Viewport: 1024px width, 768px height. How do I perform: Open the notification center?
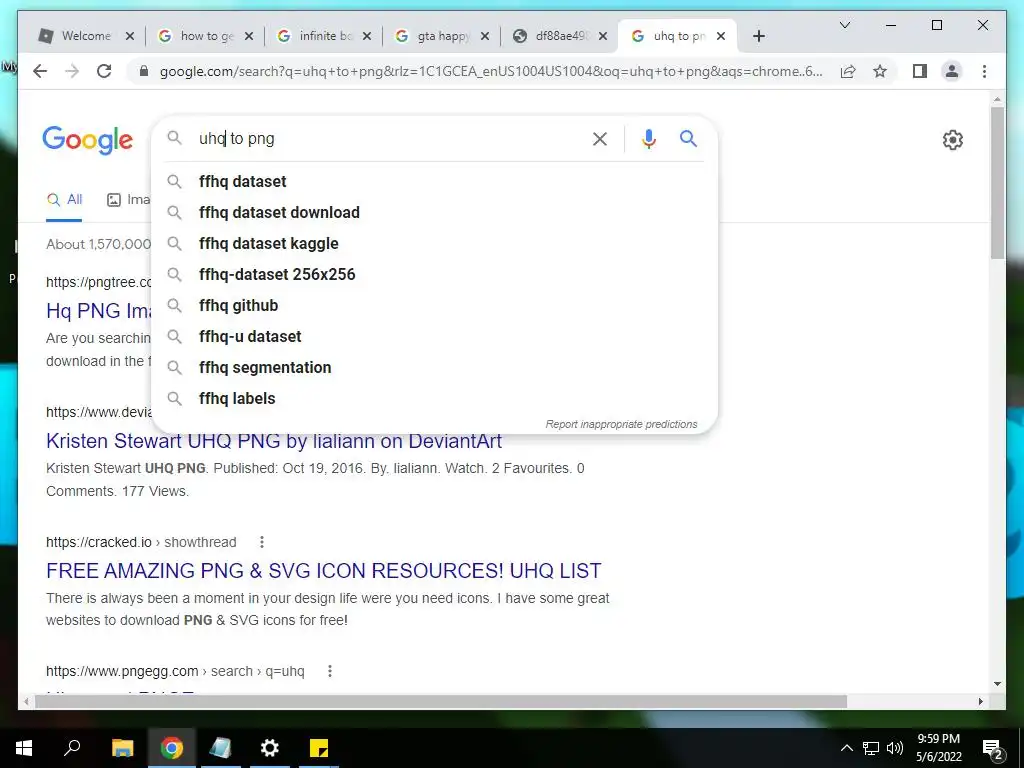pos(992,748)
